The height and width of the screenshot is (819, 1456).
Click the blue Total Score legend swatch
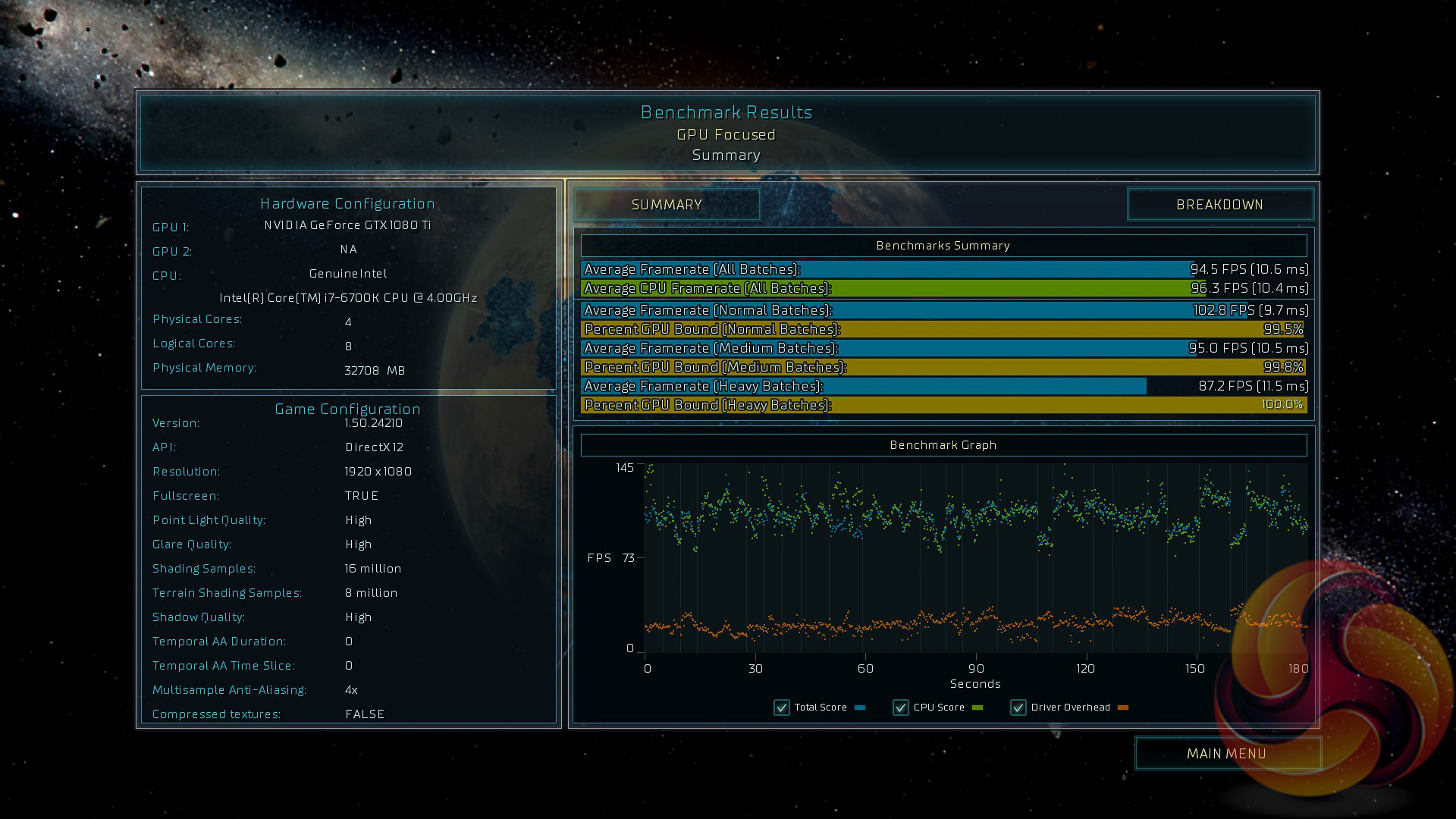tap(860, 708)
